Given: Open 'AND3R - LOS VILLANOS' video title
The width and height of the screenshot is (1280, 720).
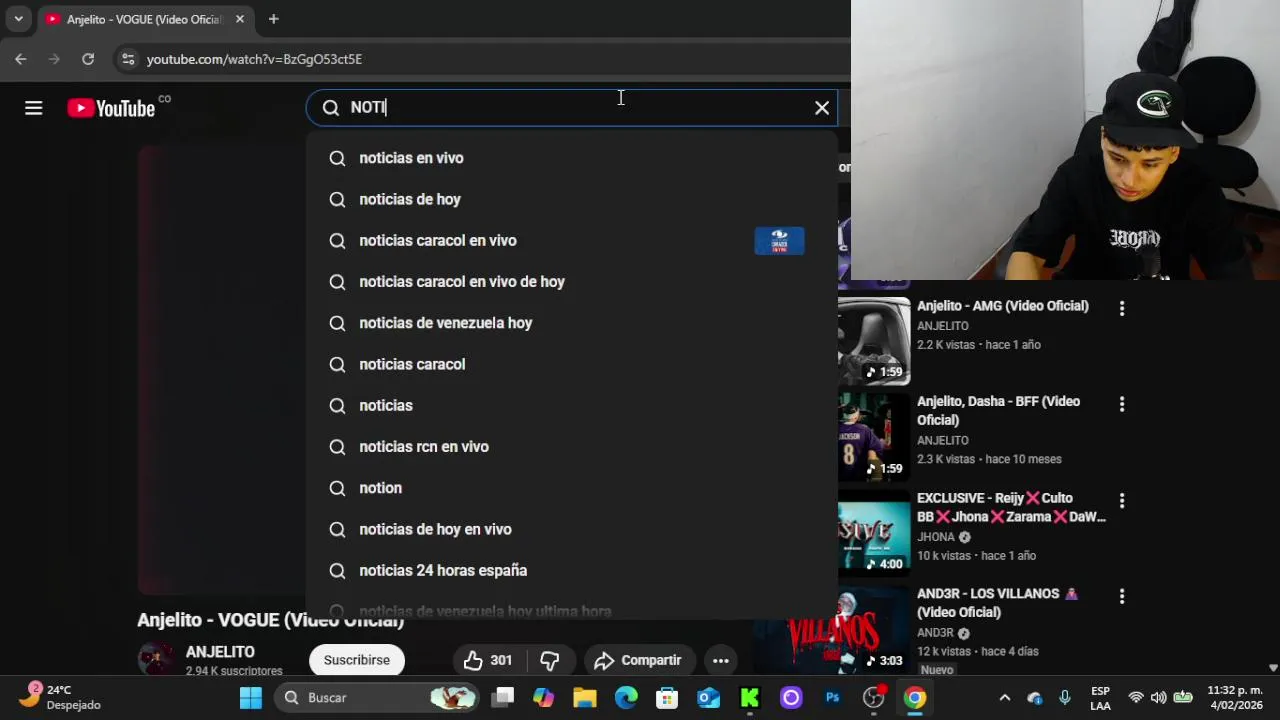Looking at the screenshot, I should pyautogui.click(x=997, y=603).
